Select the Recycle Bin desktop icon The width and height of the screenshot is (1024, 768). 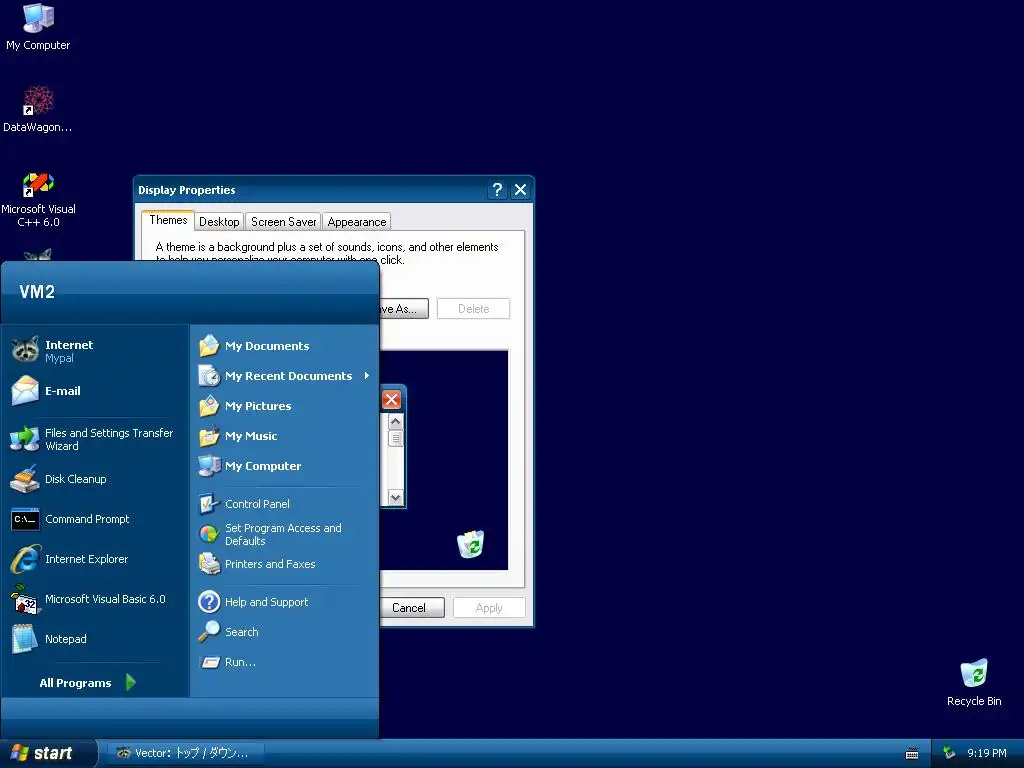pyautogui.click(x=974, y=682)
